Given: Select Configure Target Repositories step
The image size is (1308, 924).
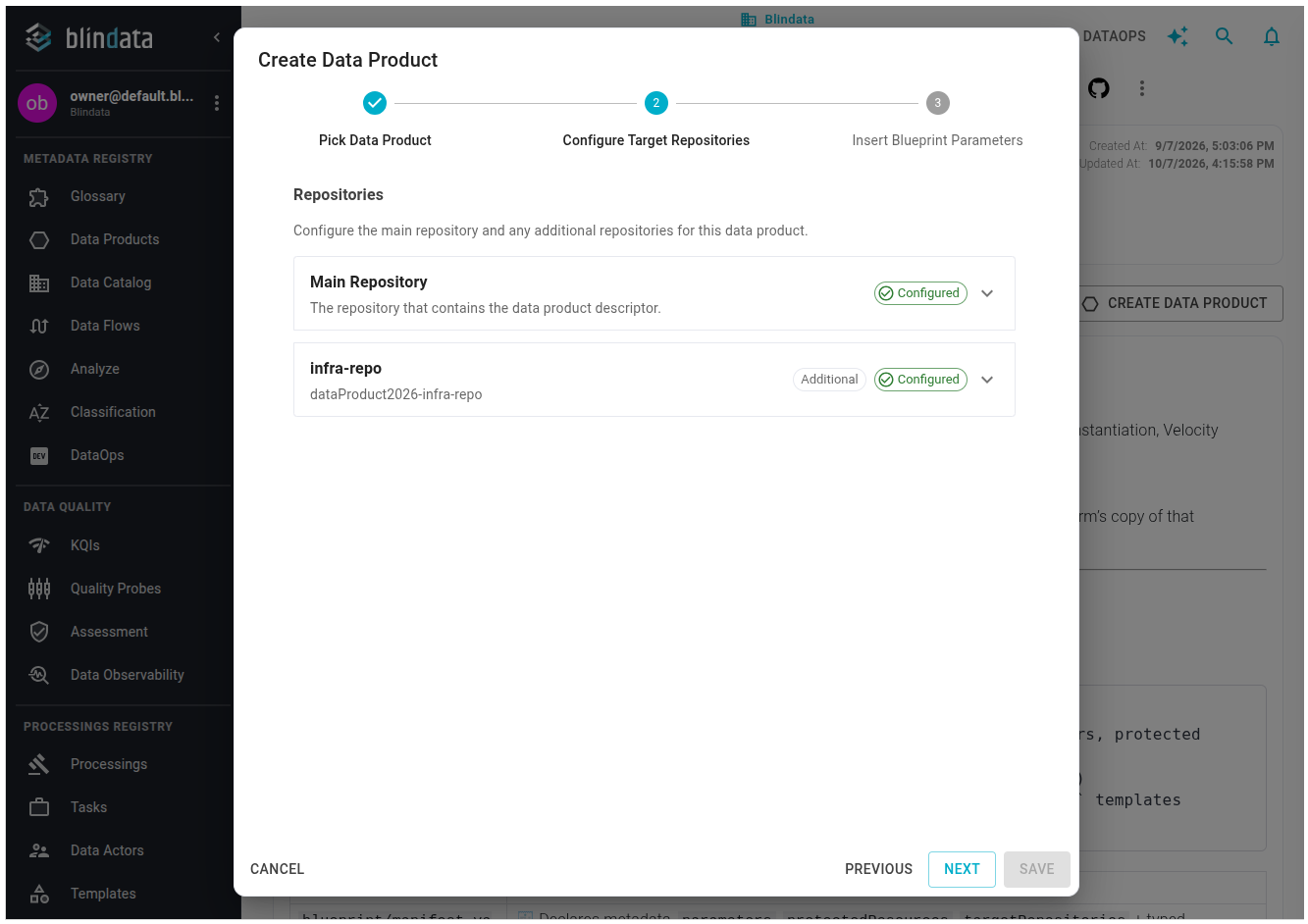Looking at the screenshot, I should coord(655,120).
